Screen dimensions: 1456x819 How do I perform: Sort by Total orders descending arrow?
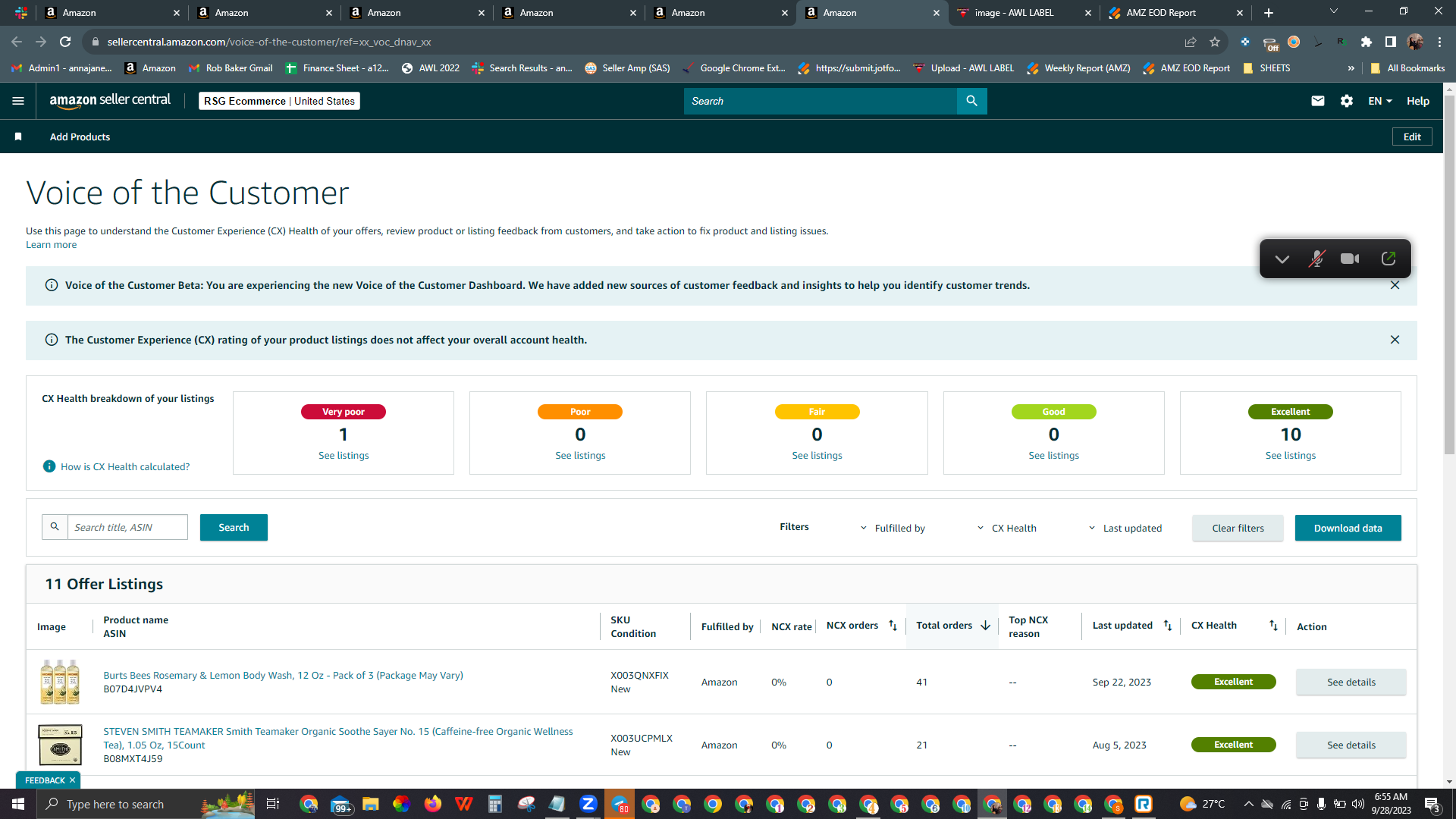coord(985,626)
